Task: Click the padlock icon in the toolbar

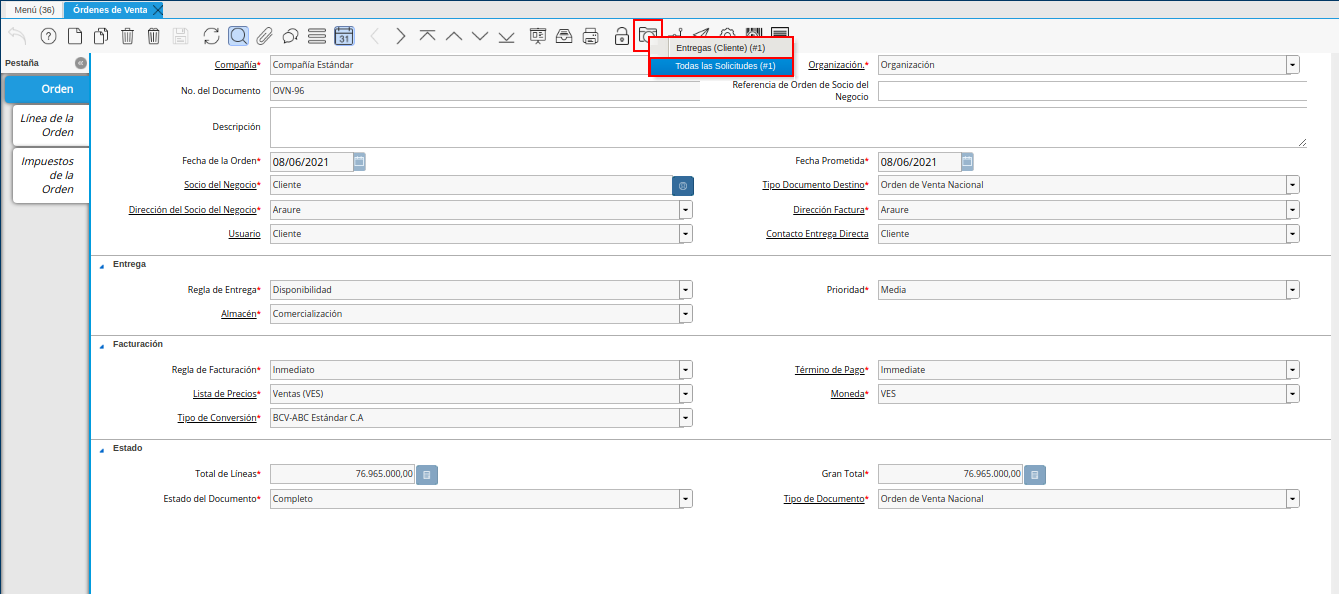Action: (621, 36)
